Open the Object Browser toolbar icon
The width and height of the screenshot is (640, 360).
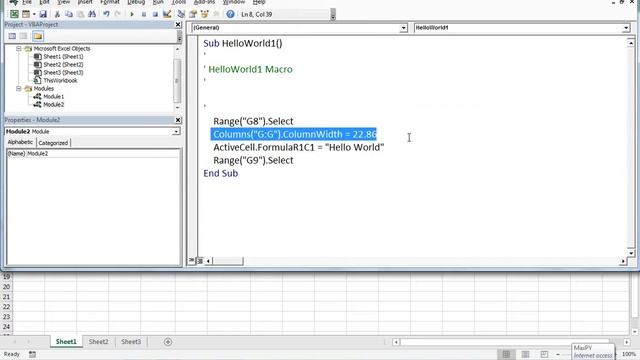[x=204, y=14]
